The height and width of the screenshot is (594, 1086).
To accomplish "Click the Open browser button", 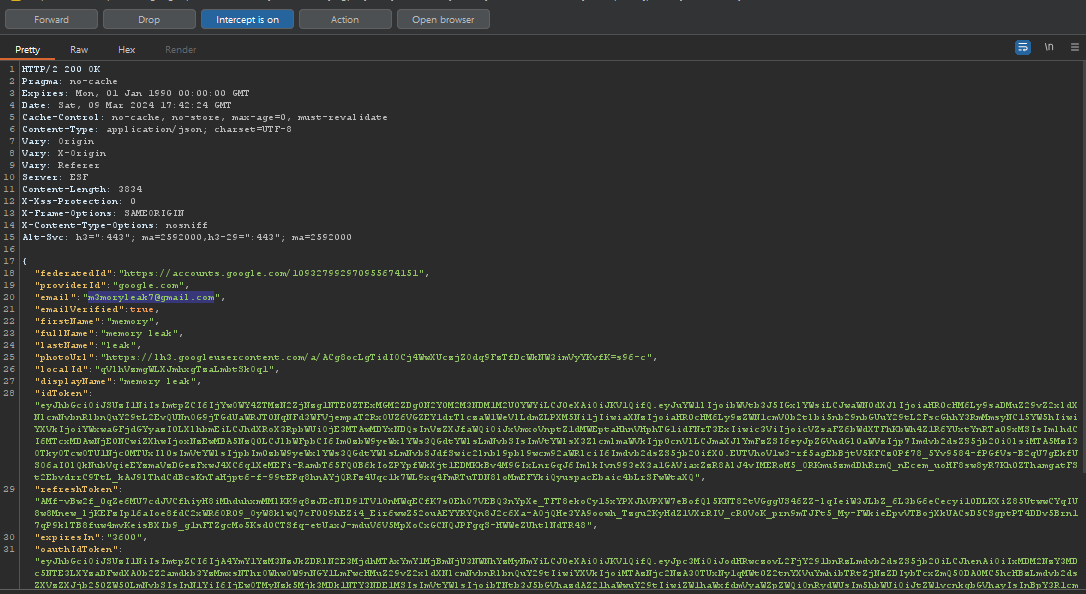I will 443,19.
